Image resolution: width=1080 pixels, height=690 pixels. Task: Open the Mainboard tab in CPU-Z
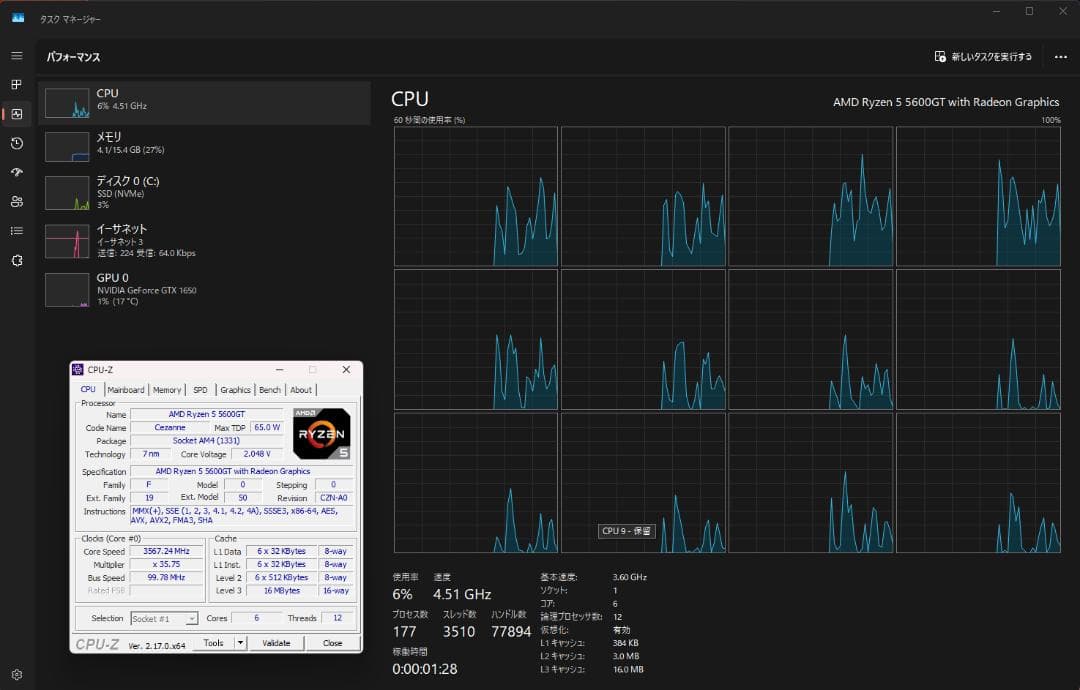[127, 389]
